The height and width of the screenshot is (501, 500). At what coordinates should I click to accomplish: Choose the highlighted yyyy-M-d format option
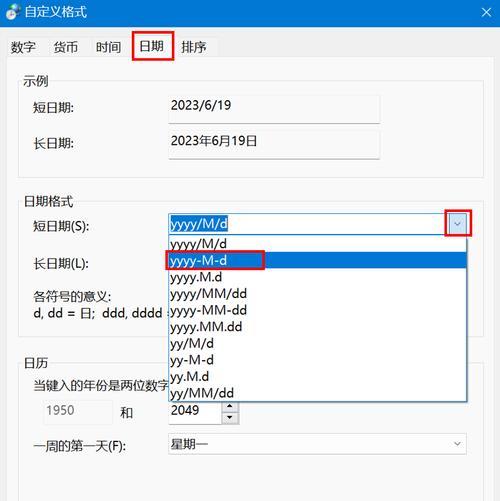tap(317, 260)
